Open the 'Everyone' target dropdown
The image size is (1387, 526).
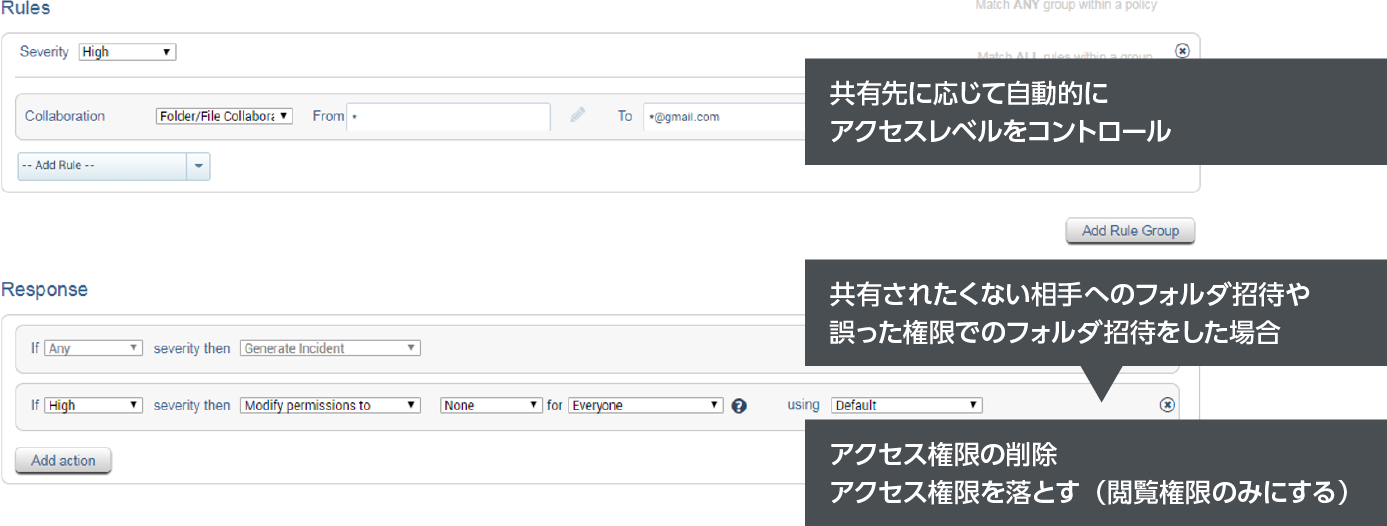(645, 405)
